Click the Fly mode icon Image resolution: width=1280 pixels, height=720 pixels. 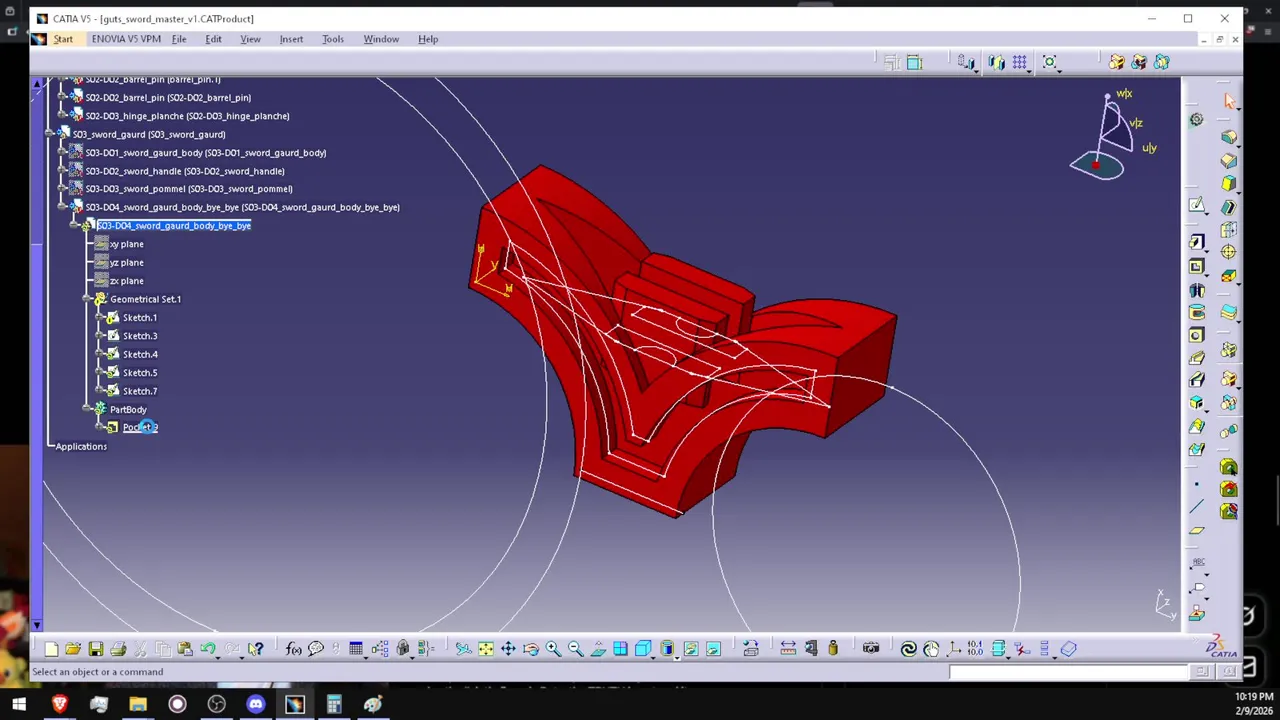pos(463,649)
